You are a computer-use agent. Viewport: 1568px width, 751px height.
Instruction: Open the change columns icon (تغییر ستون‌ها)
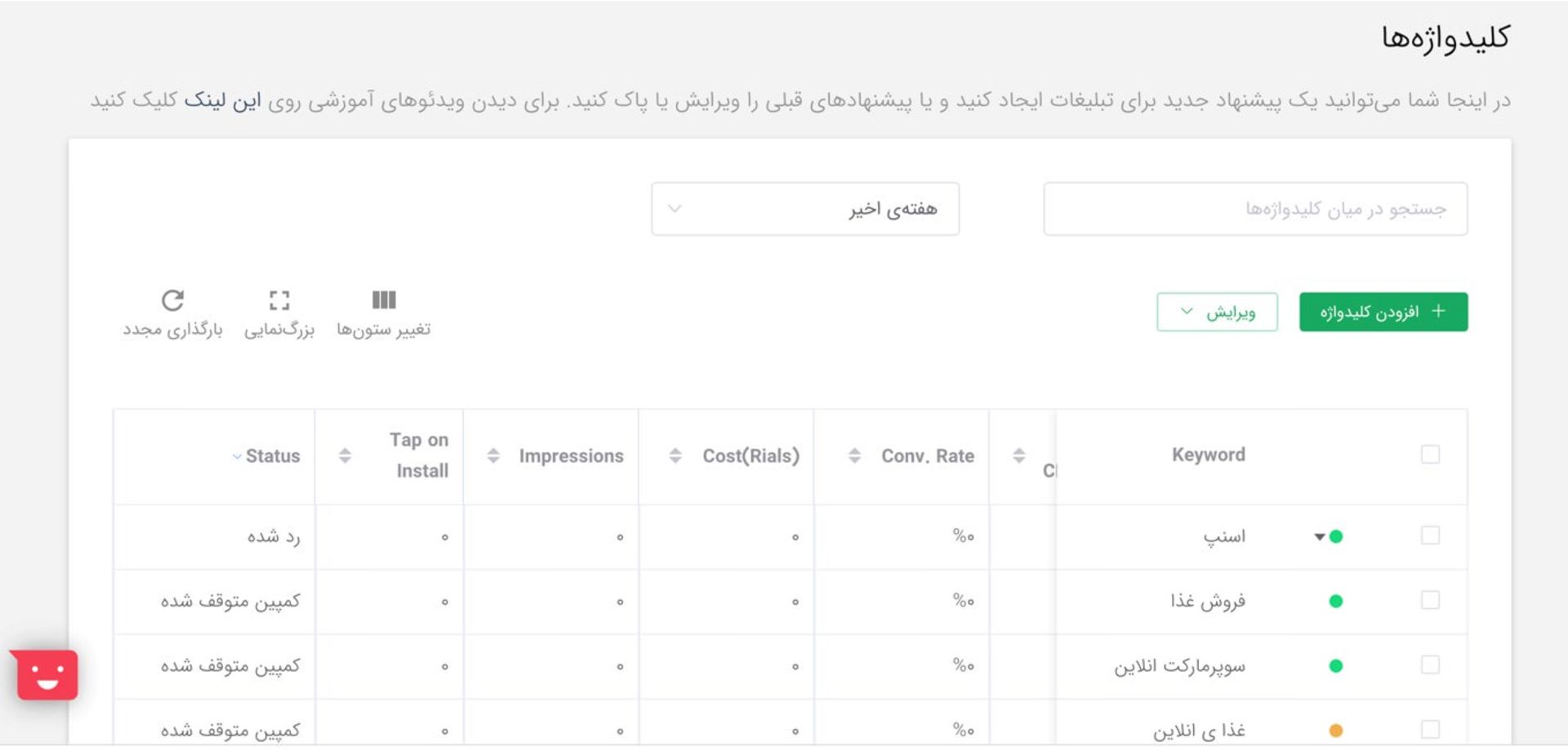coord(384,300)
